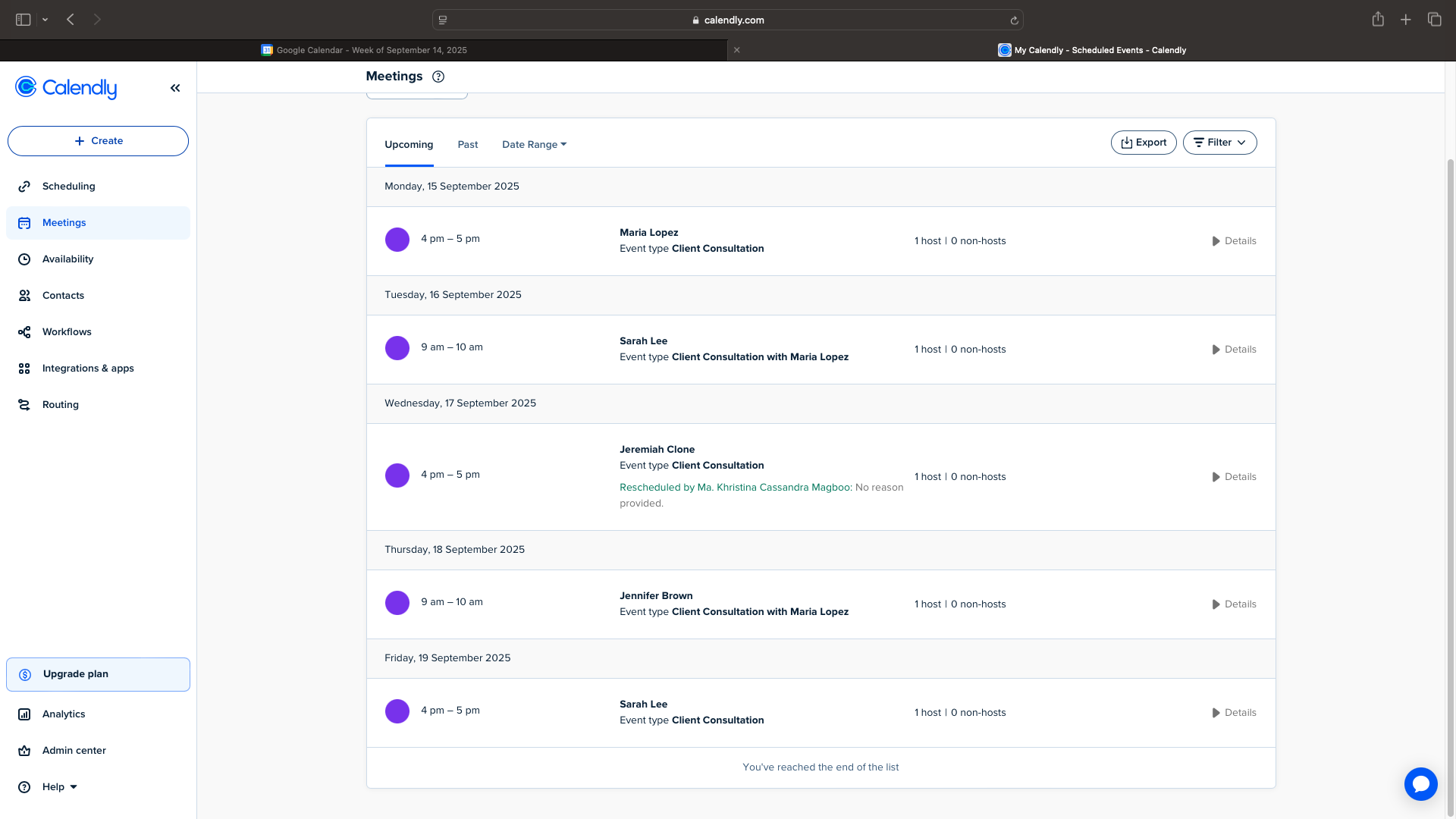This screenshot has height=819, width=1456.
Task: Open the Filter dropdown
Action: (1219, 143)
